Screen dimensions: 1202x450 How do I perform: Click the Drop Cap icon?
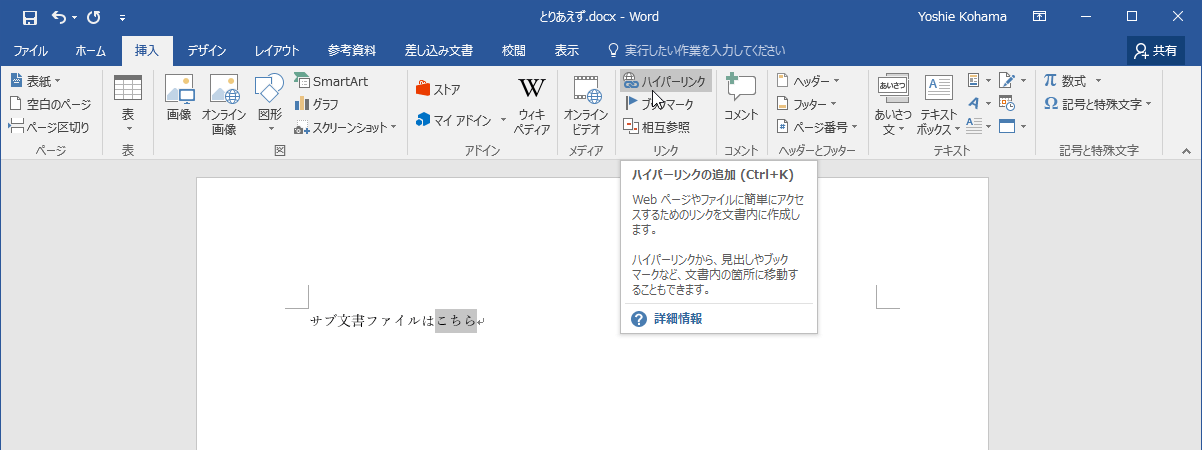(979, 126)
